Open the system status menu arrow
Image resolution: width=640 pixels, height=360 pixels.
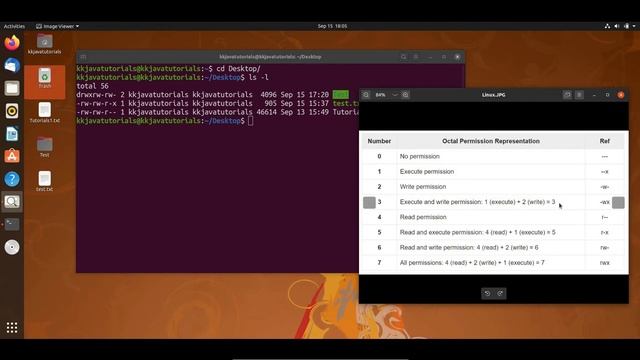click(x=634, y=26)
